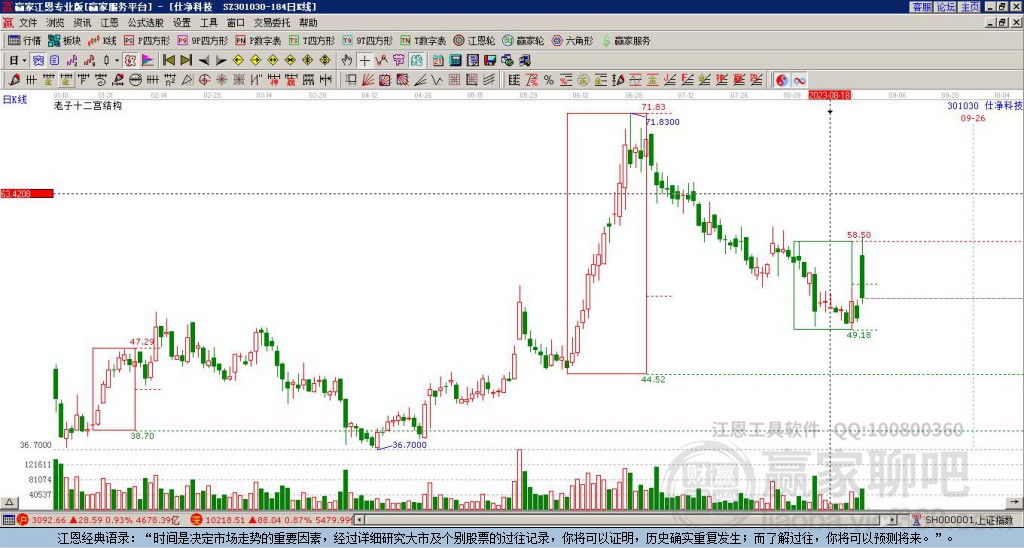Click the 日K线 label
The height and width of the screenshot is (548, 1024).
15,100
